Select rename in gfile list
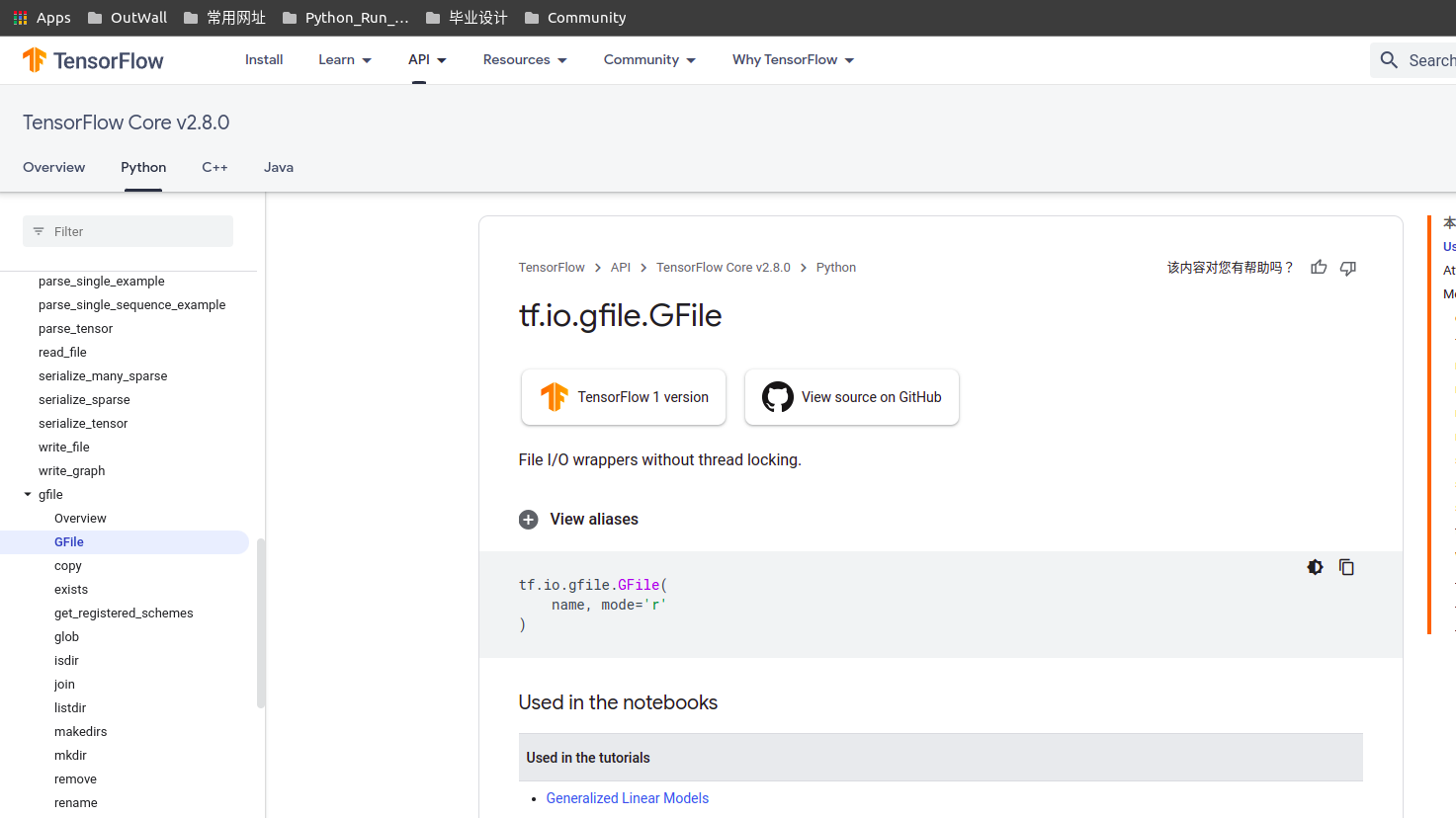1456x818 pixels. point(75,803)
